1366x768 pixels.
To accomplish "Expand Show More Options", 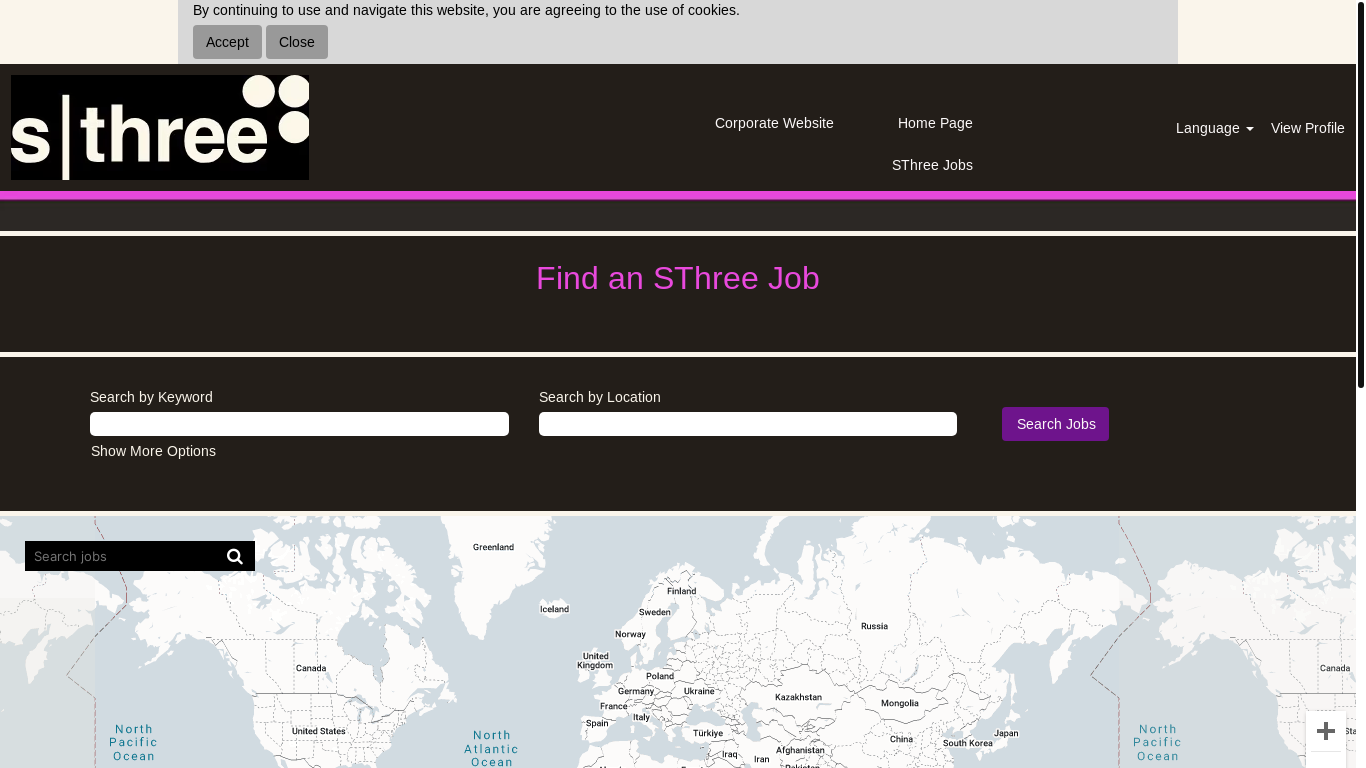I will pos(153,451).
